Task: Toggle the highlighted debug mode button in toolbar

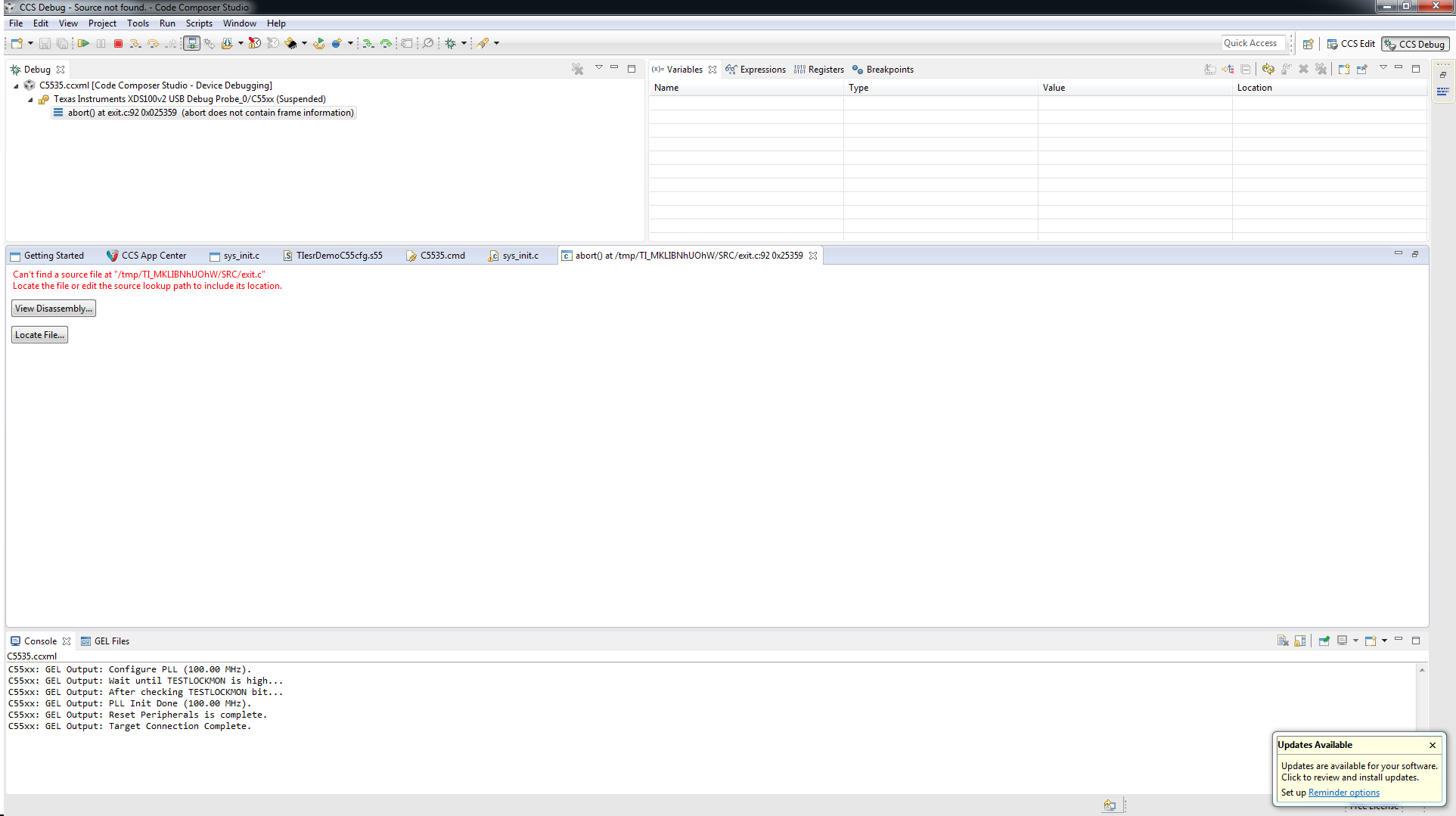Action: click(192, 44)
